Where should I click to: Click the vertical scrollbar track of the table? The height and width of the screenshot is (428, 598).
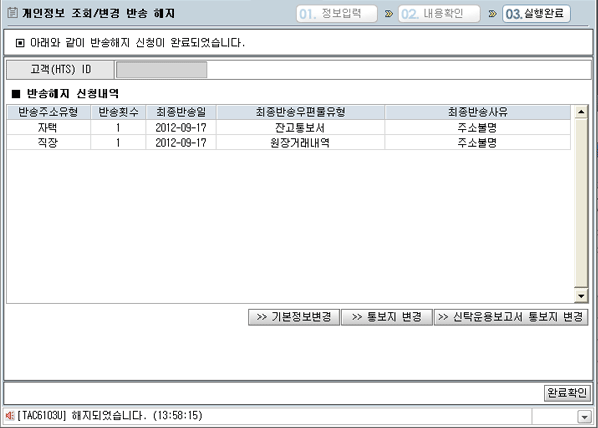point(581,203)
